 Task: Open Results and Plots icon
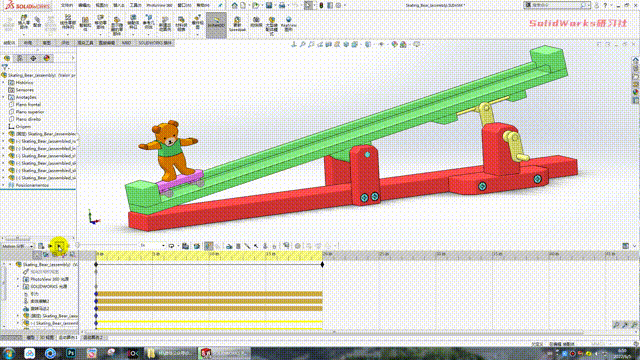click(286, 246)
